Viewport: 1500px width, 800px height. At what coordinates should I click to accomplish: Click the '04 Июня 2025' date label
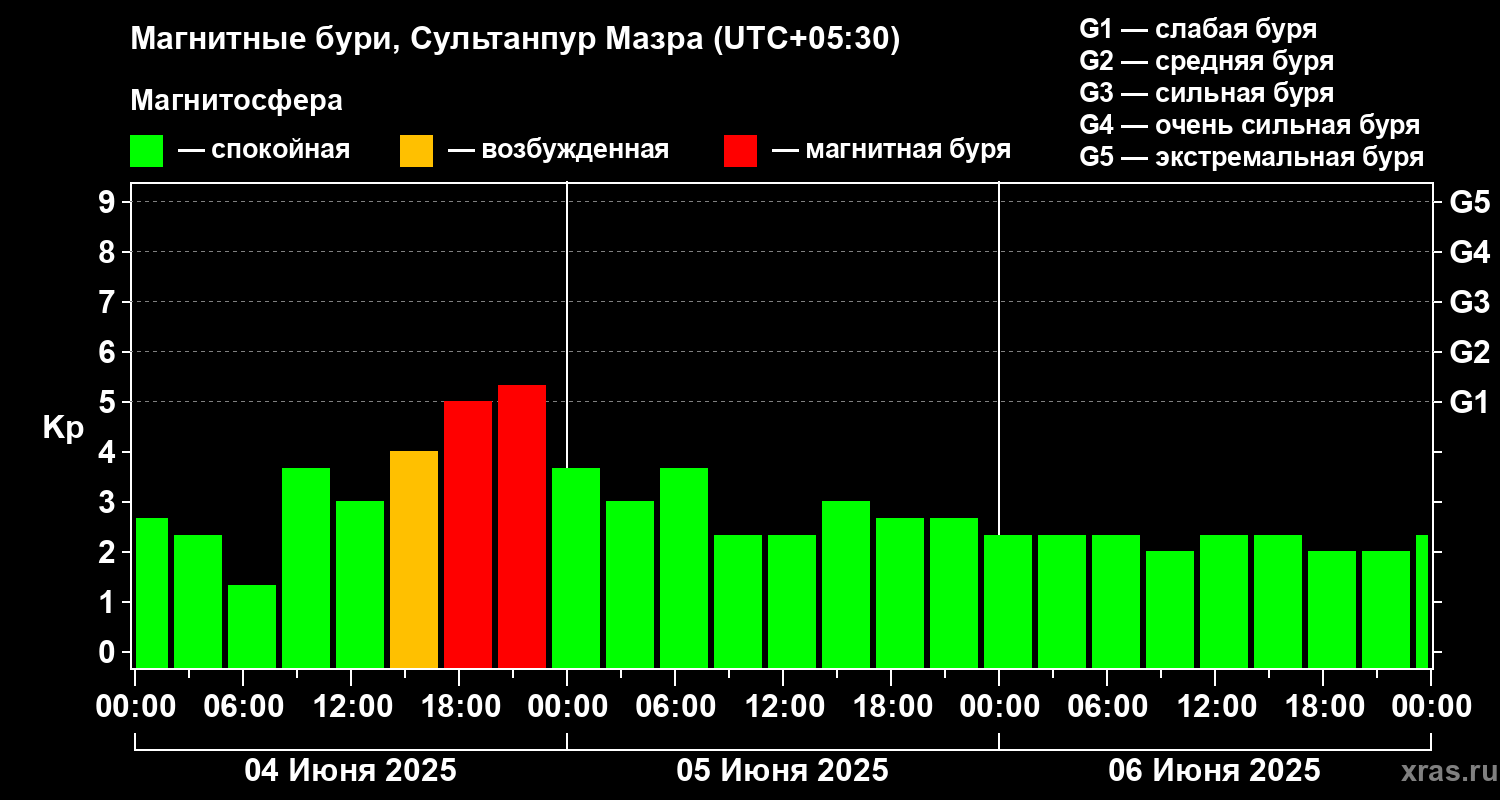(x=351, y=771)
